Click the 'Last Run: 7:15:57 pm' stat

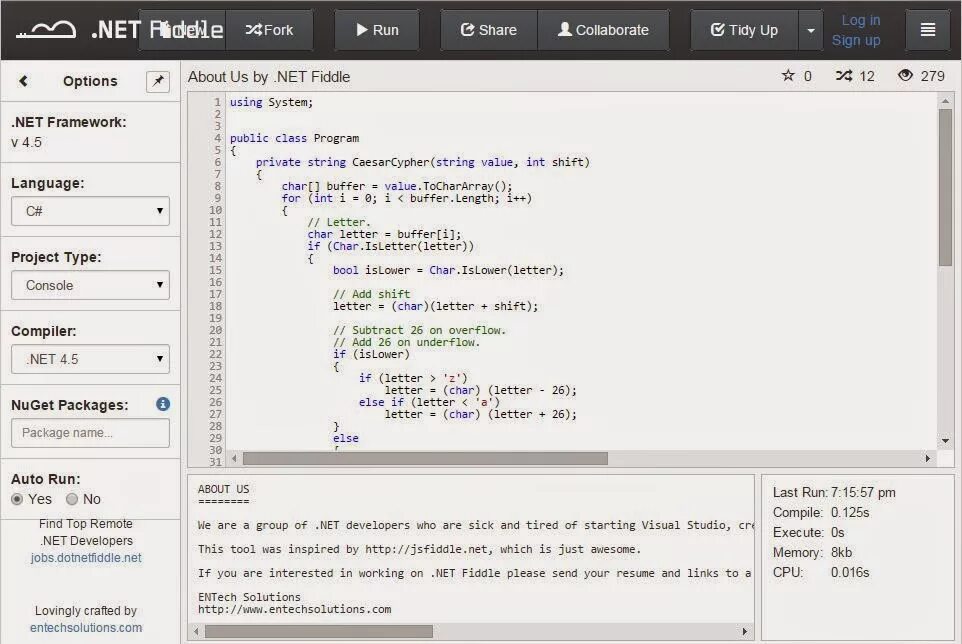tap(834, 493)
